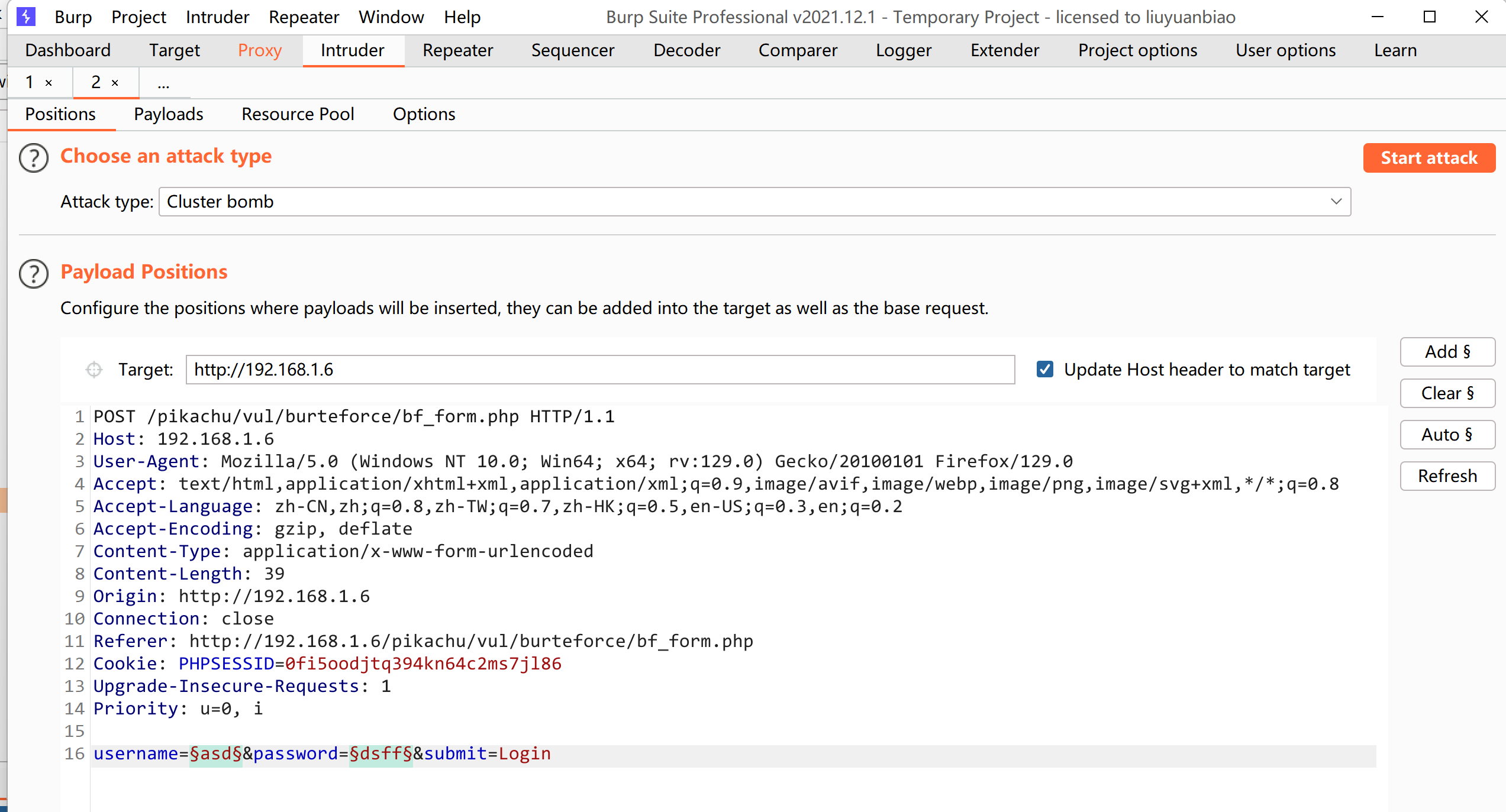Click the Sequencer tab icon
The height and width of the screenshot is (812, 1506).
tap(573, 49)
